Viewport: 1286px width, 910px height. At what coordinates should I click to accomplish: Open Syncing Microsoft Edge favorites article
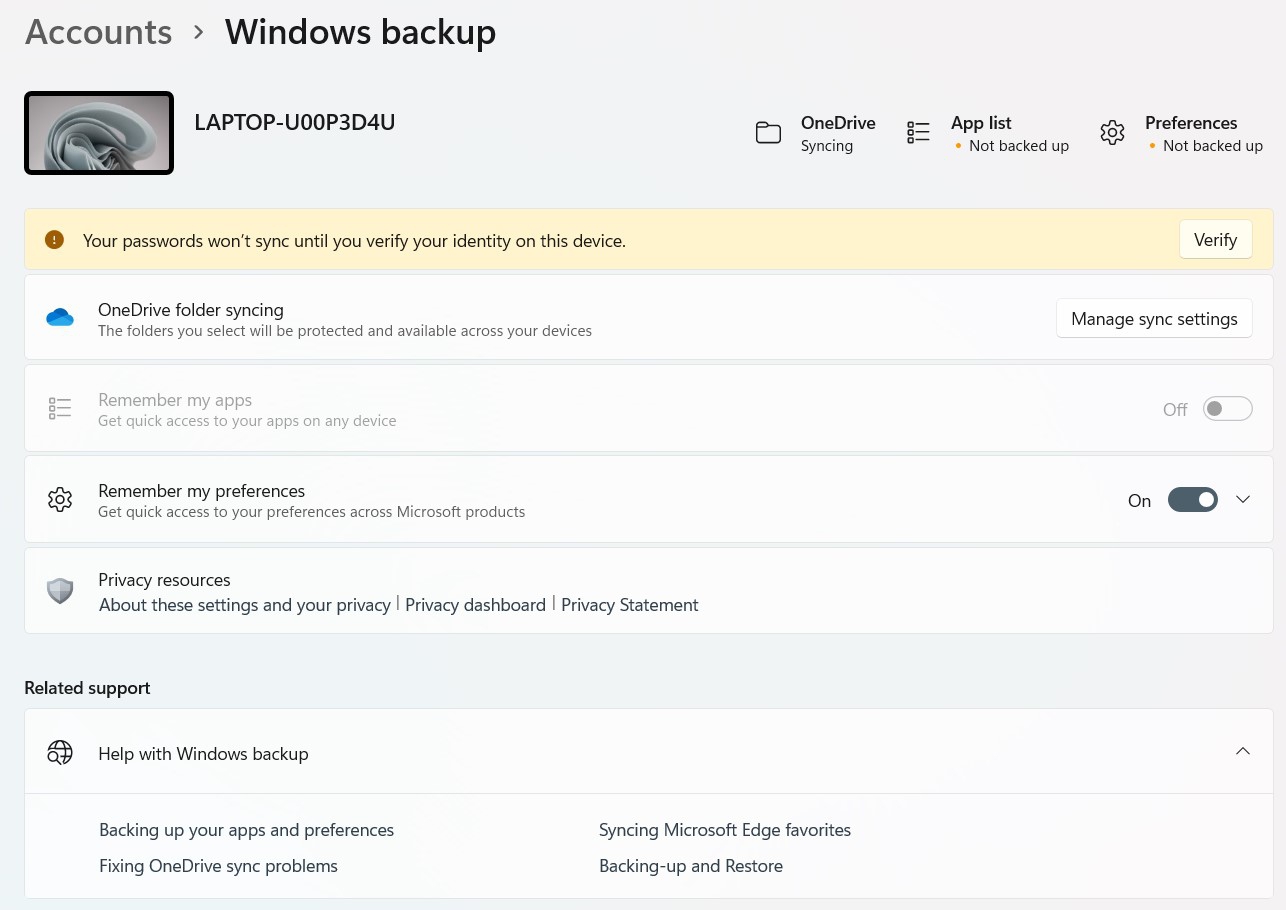[725, 830]
